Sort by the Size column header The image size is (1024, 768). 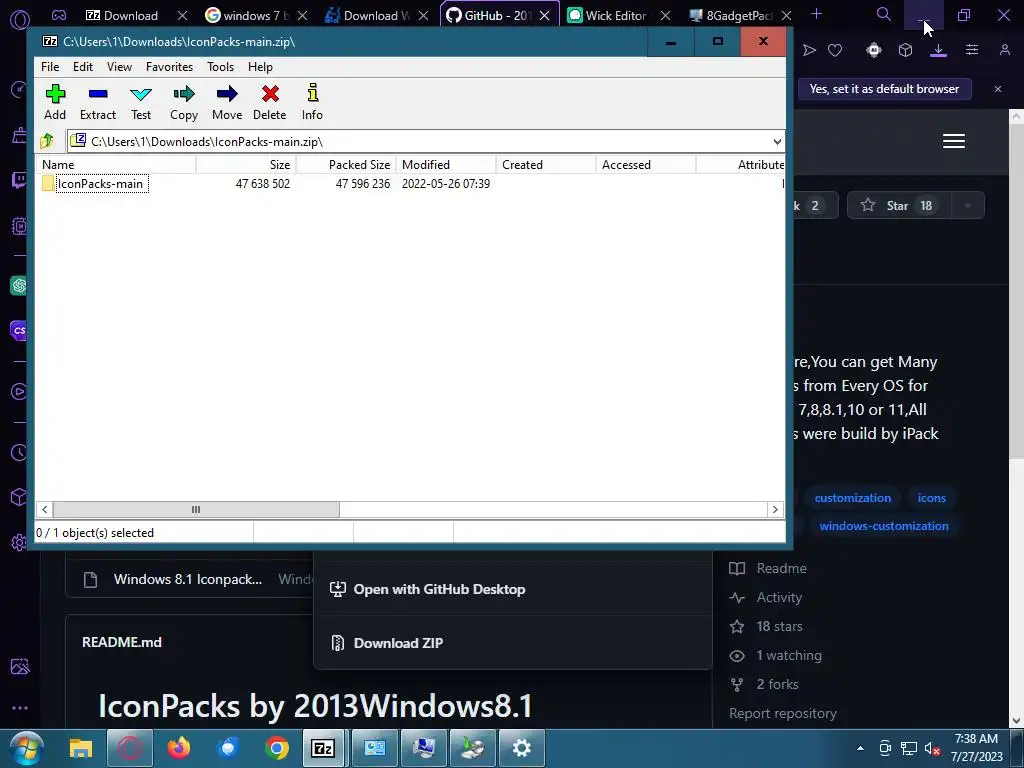pos(247,165)
